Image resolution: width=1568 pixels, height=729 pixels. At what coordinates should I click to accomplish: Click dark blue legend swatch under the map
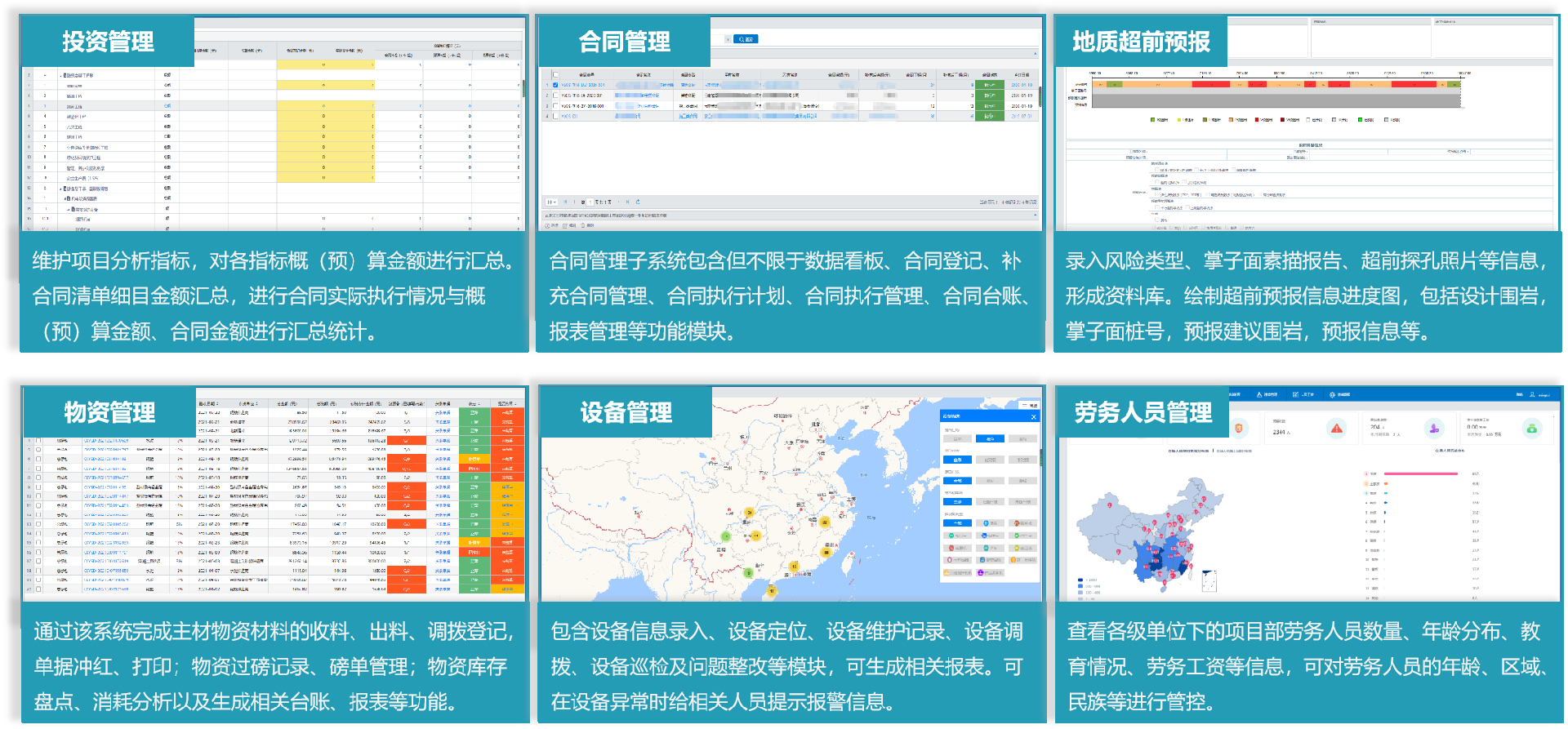(x=1080, y=580)
